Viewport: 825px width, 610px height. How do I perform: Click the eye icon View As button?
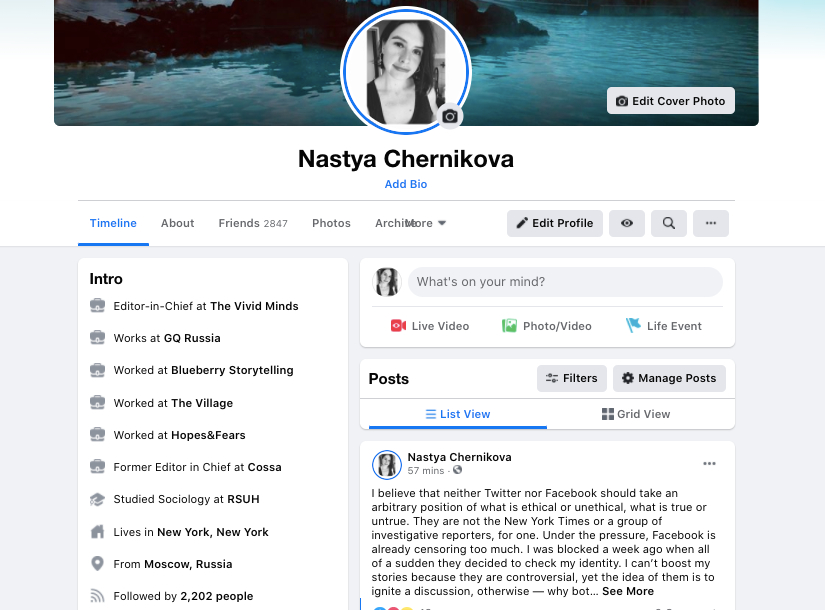tap(627, 223)
